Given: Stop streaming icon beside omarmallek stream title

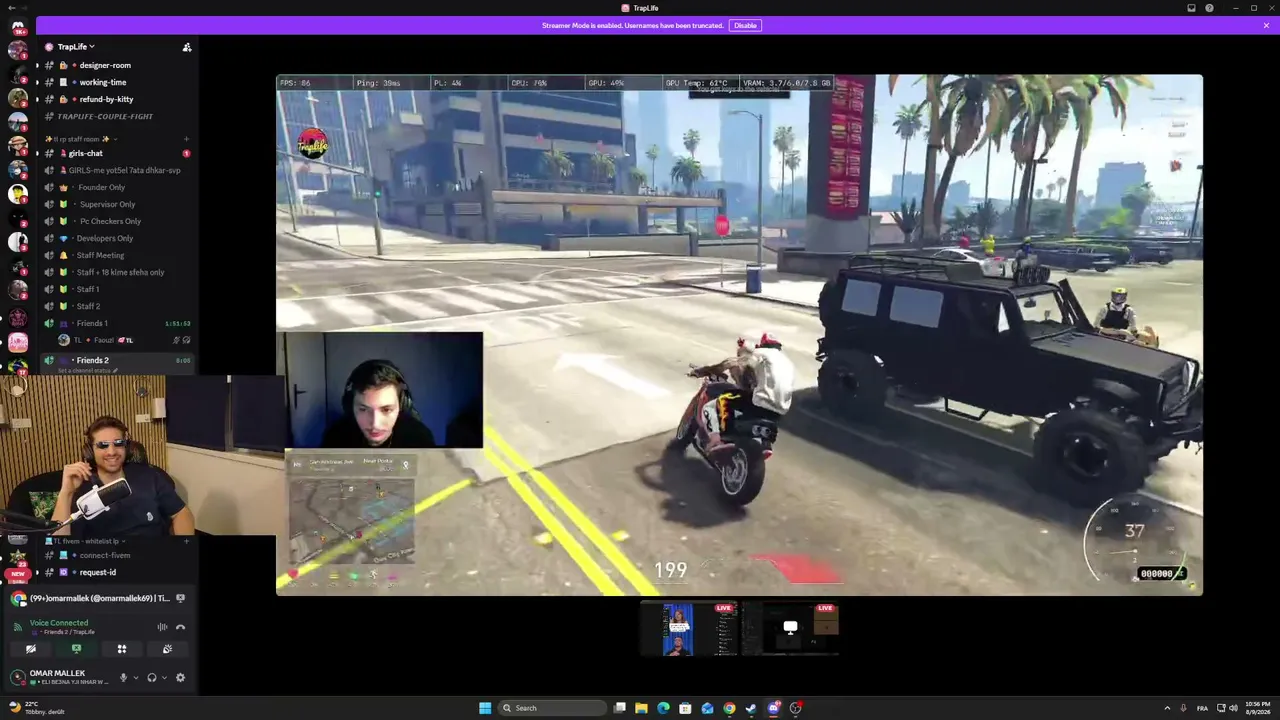Looking at the screenshot, I should coord(180,598).
